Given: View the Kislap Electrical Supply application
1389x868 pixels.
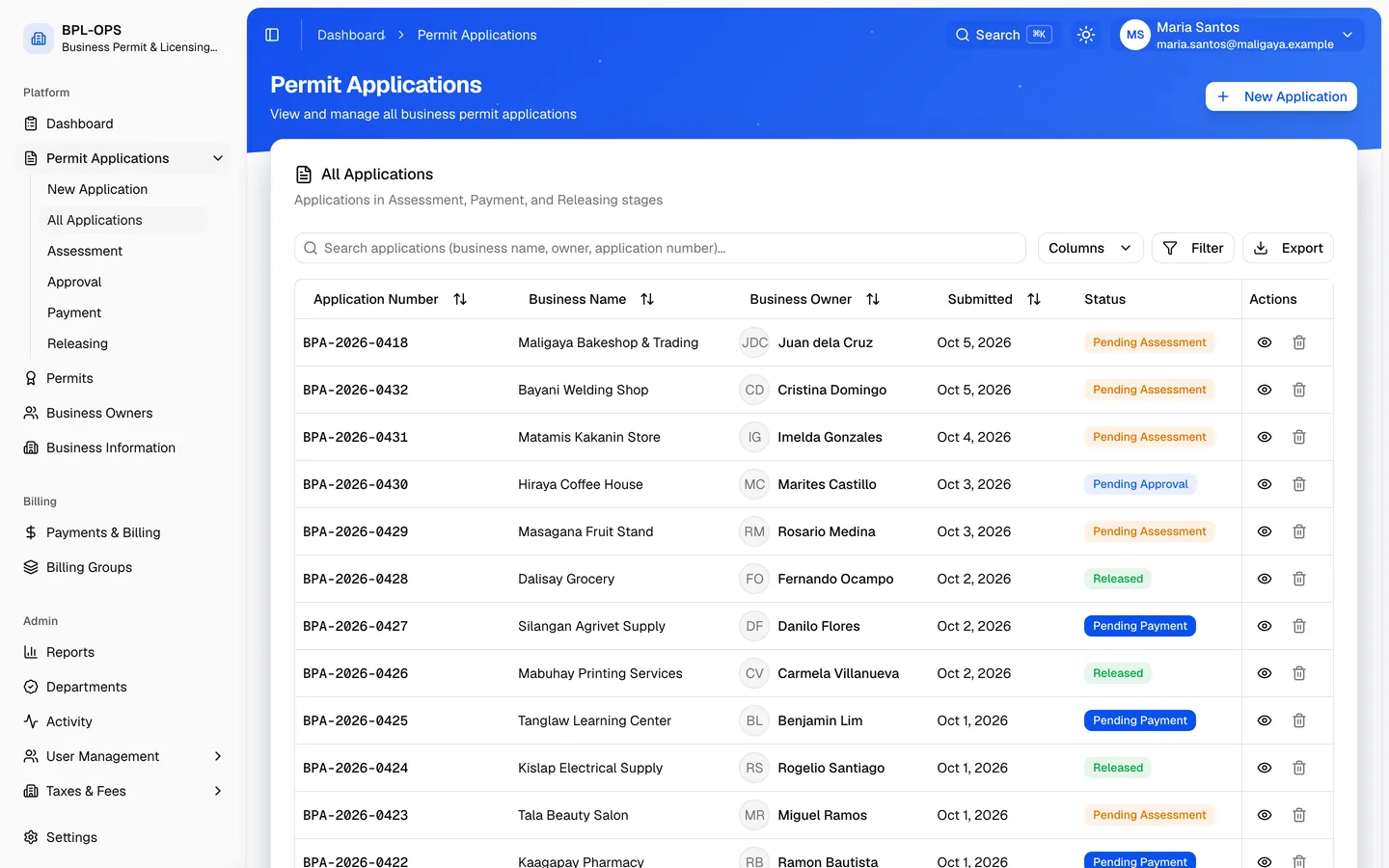Looking at the screenshot, I should (1265, 768).
